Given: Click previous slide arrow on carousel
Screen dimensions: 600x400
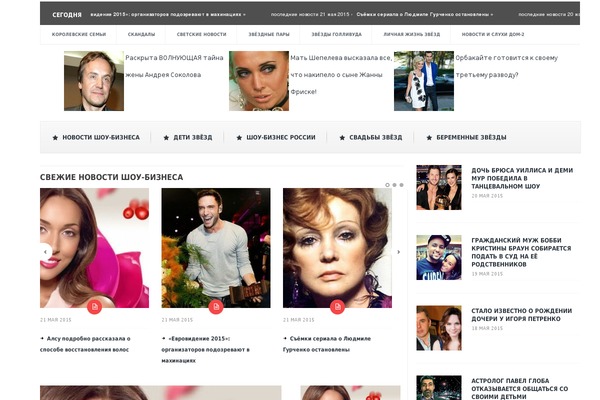Looking at the screenshot, I should (x=46, y=251).
